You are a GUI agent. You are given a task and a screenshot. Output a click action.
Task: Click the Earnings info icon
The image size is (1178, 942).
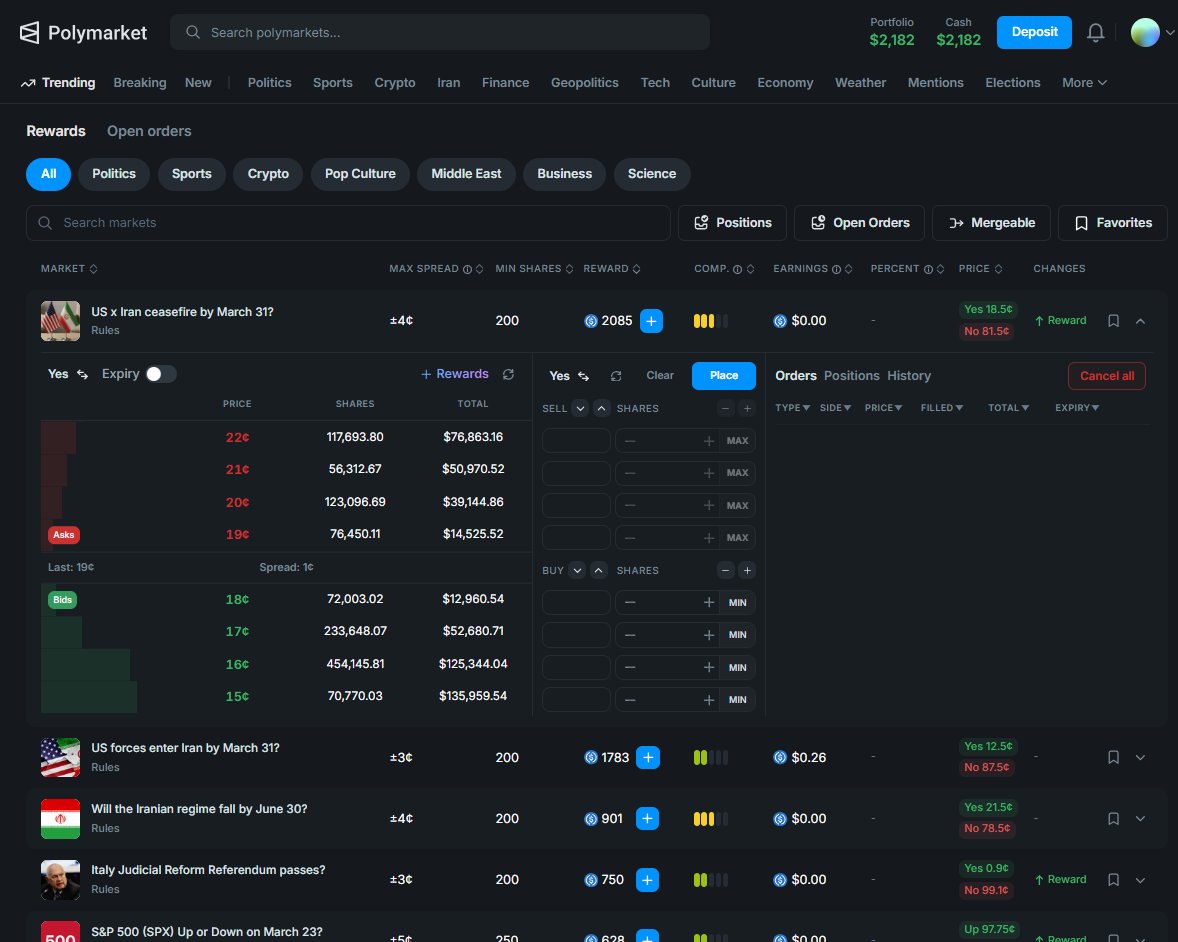(836, 269)
